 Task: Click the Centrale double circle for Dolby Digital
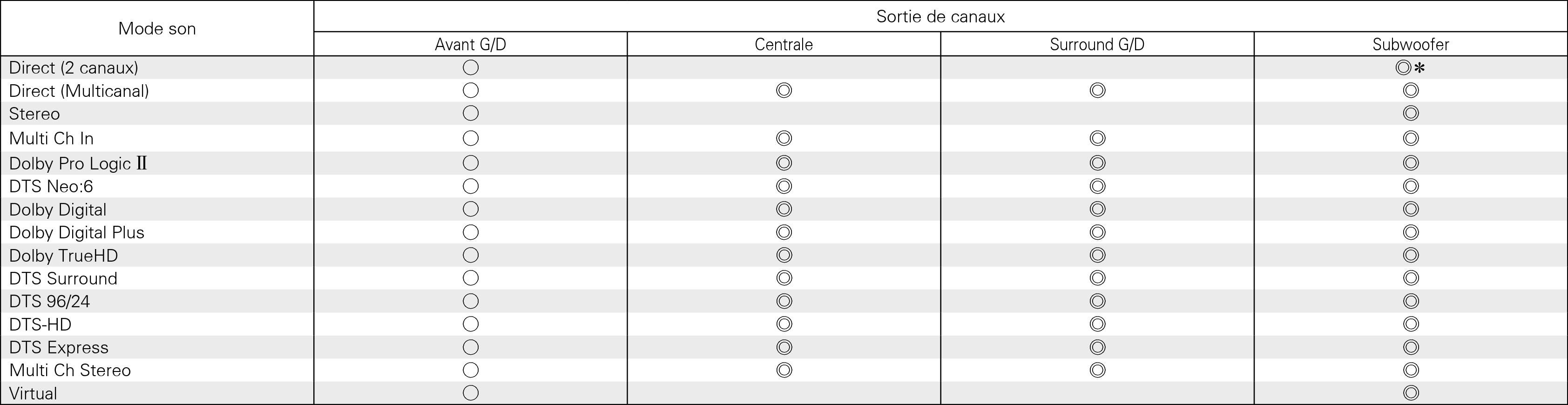[x=784, y=209]
